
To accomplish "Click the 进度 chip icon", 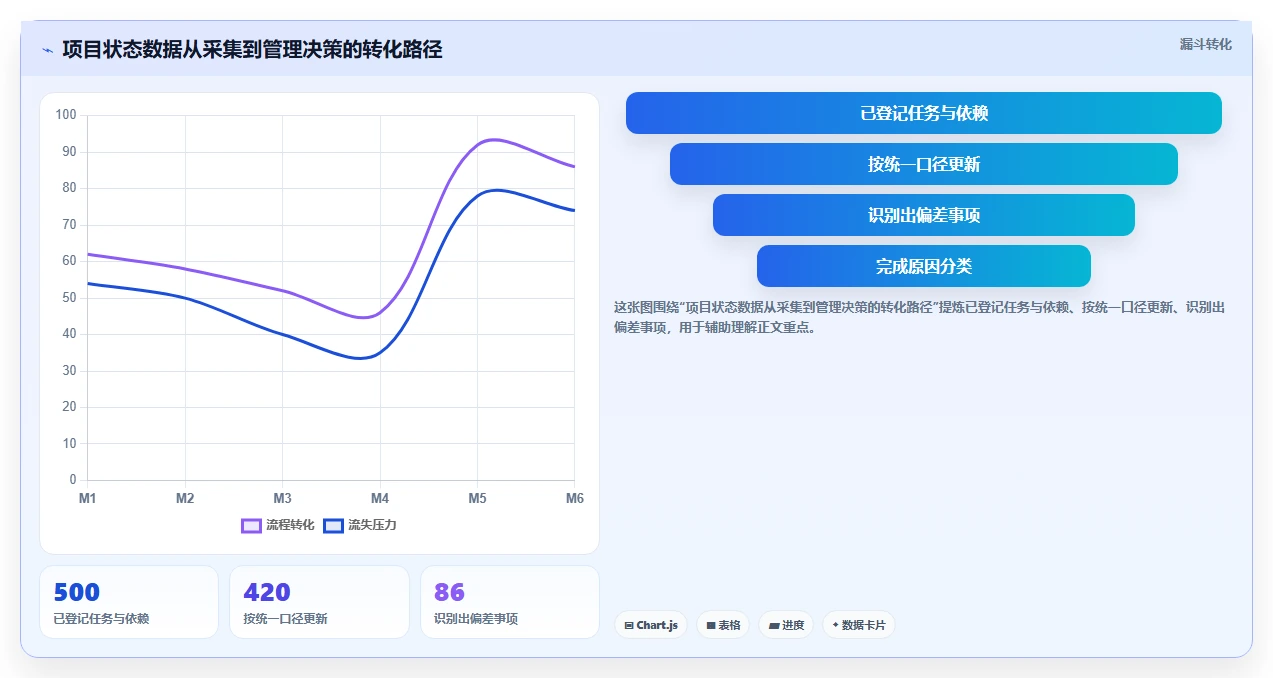I will click(x=774, y=625).
